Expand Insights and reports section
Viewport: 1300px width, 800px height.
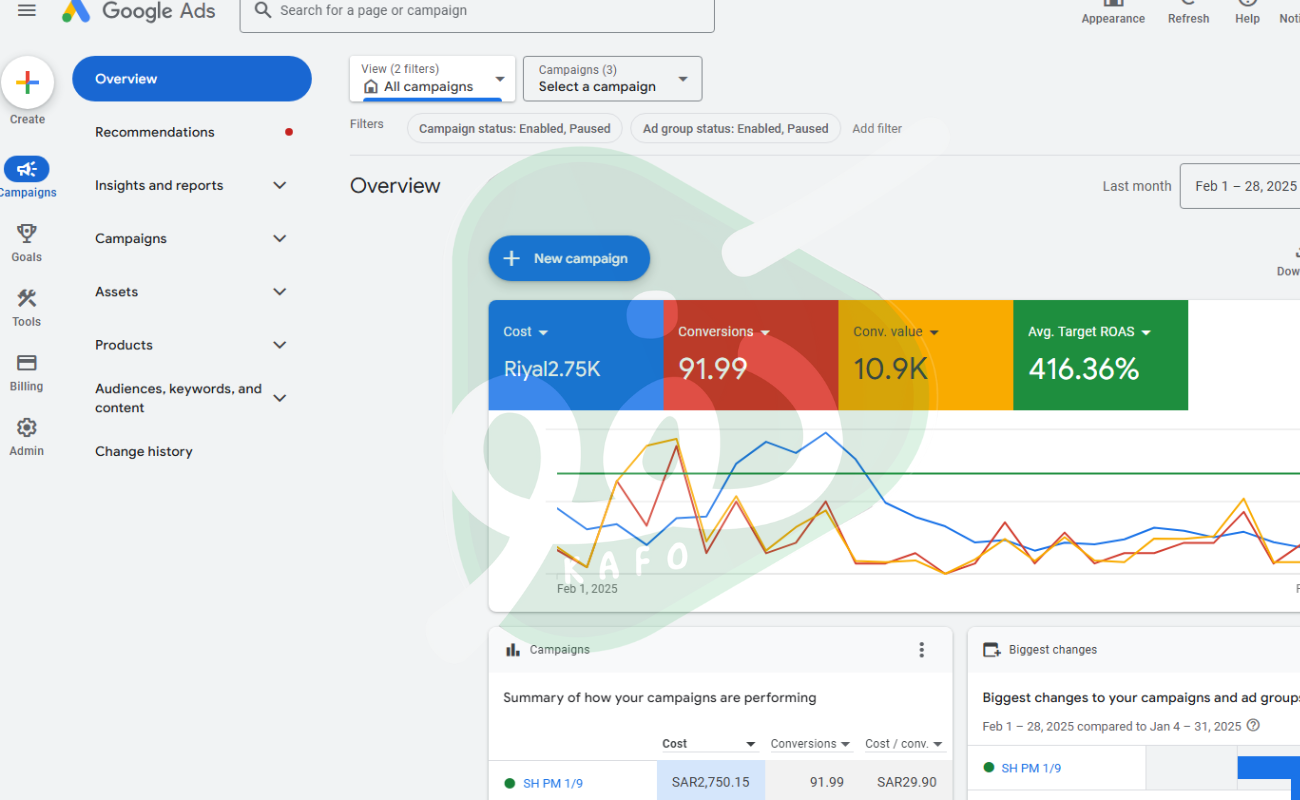(x=280, y=186)
